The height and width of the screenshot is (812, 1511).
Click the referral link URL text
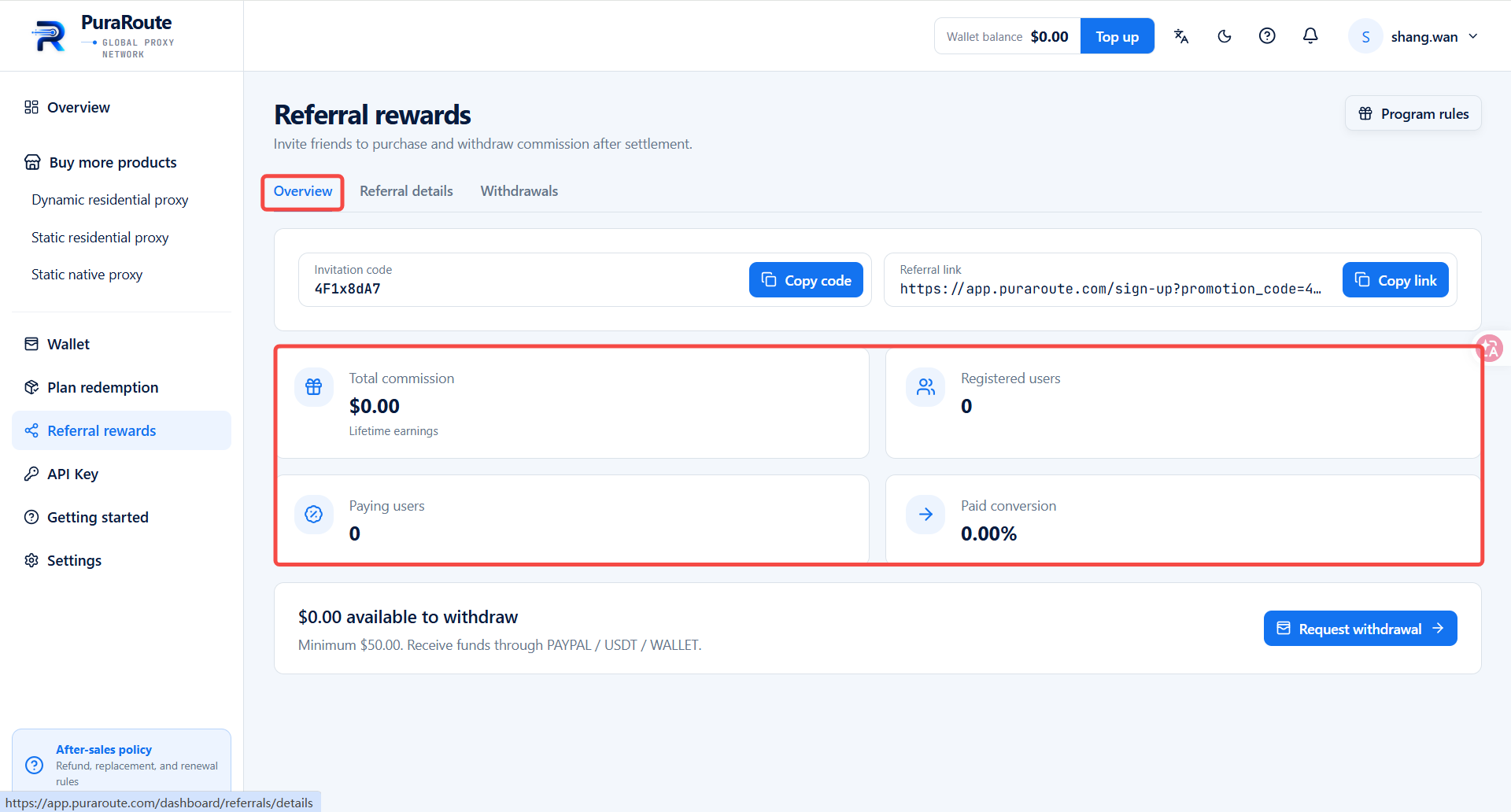point(1110,289)
